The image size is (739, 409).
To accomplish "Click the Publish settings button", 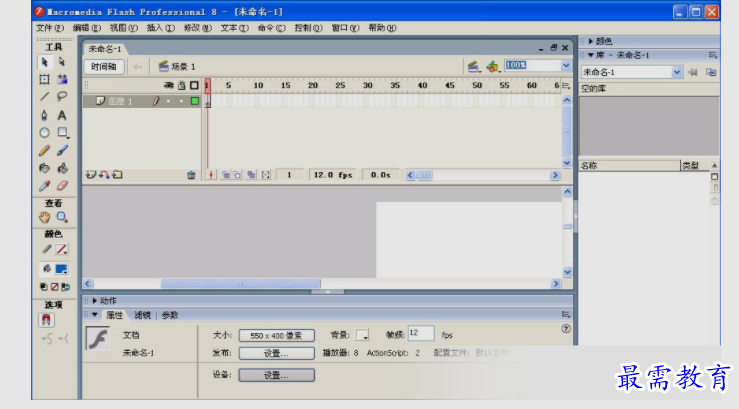I will [x=277, y=353].
